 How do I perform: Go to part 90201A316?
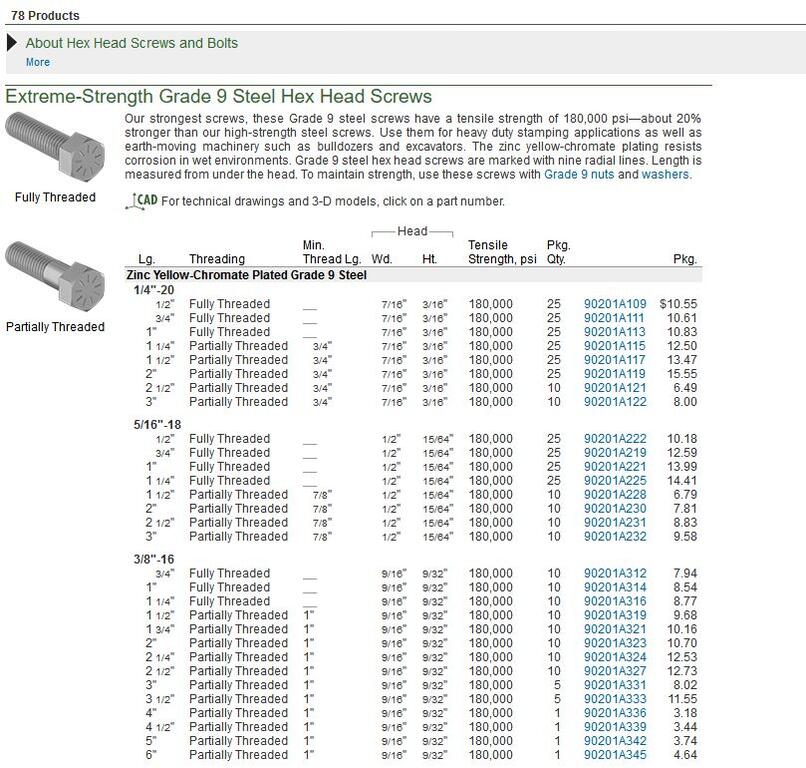[x=615, y=601]
